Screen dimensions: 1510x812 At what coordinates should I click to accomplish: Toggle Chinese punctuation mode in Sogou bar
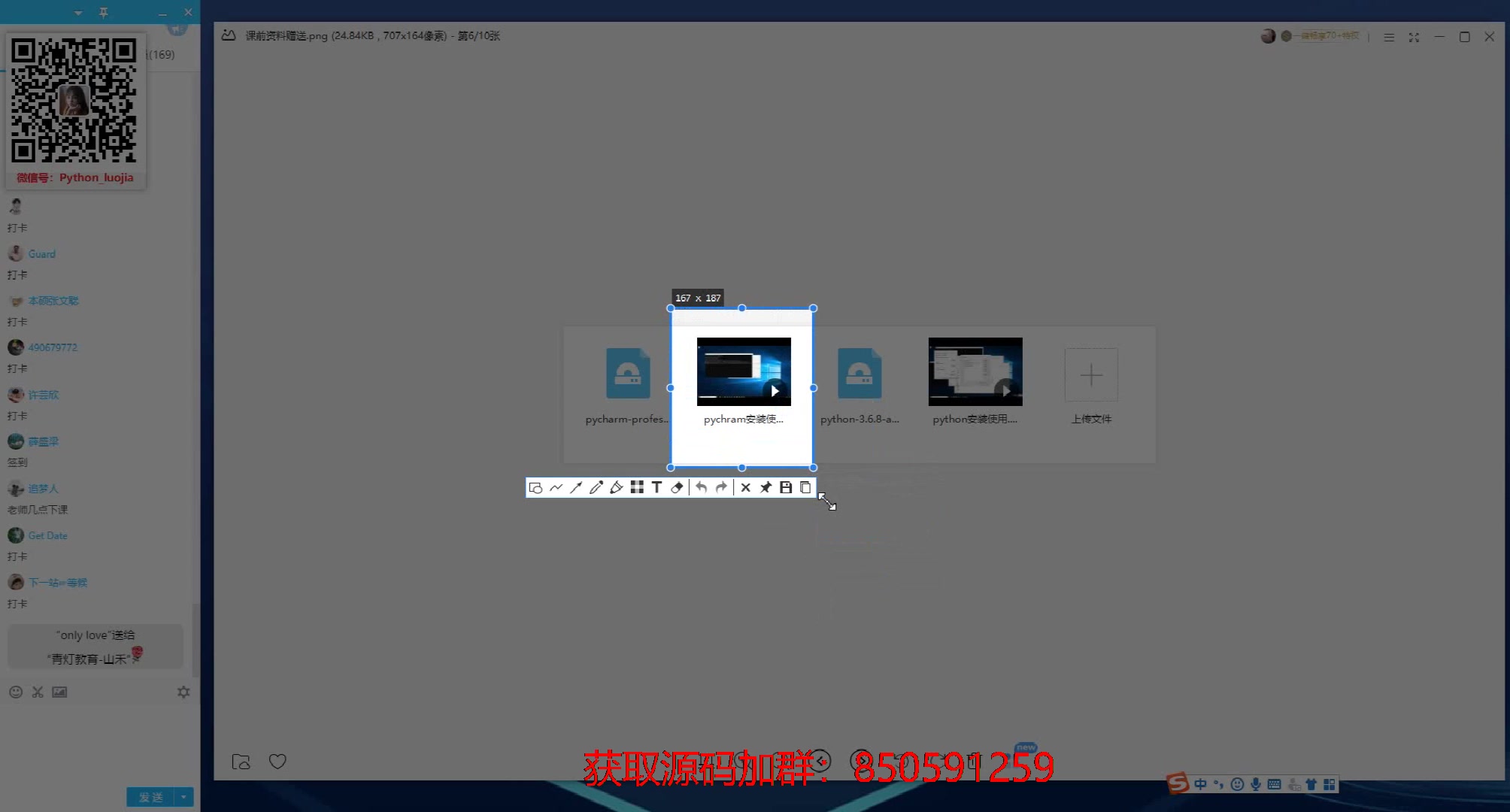1218,784
